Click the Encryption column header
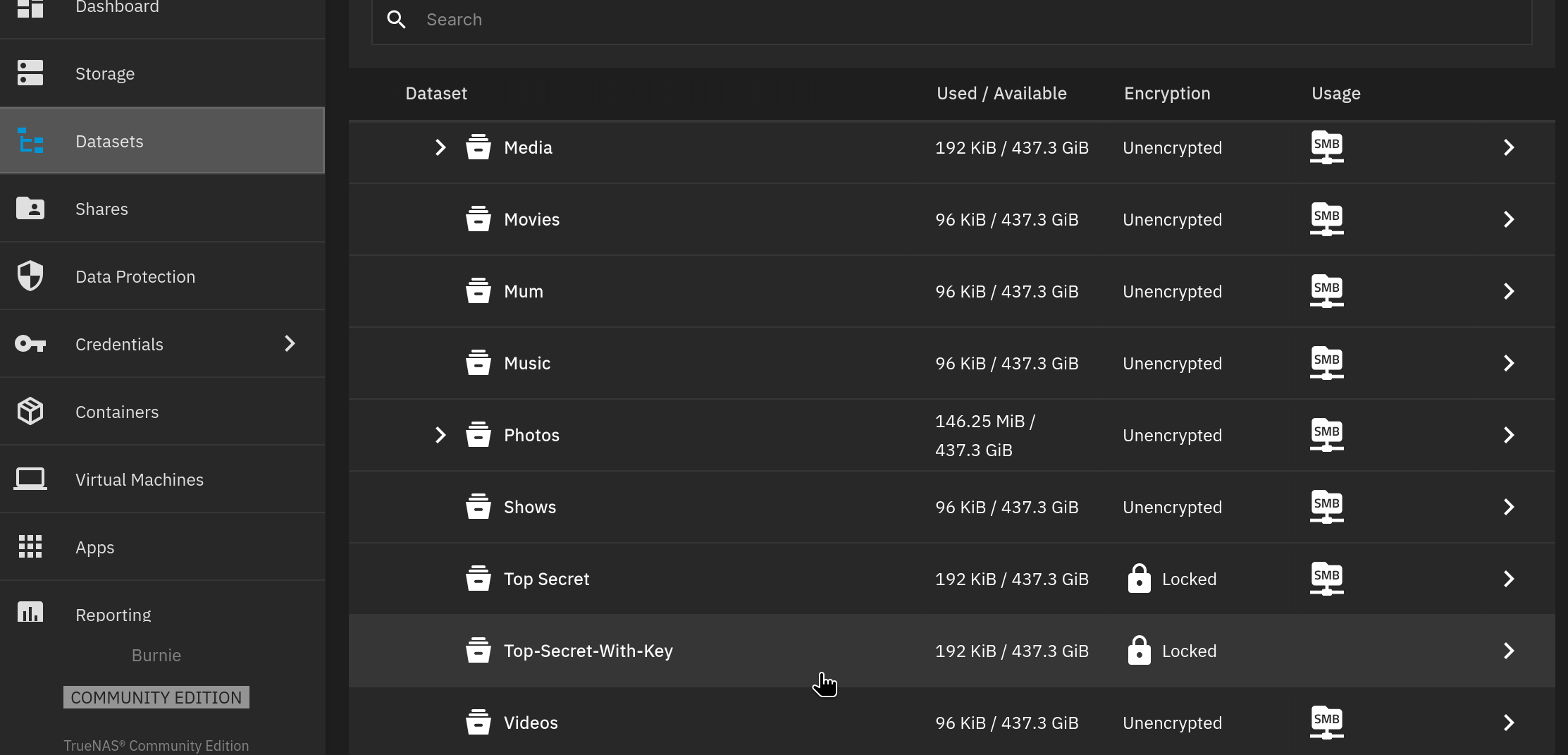The image size is (1568, 755). 1167,93
